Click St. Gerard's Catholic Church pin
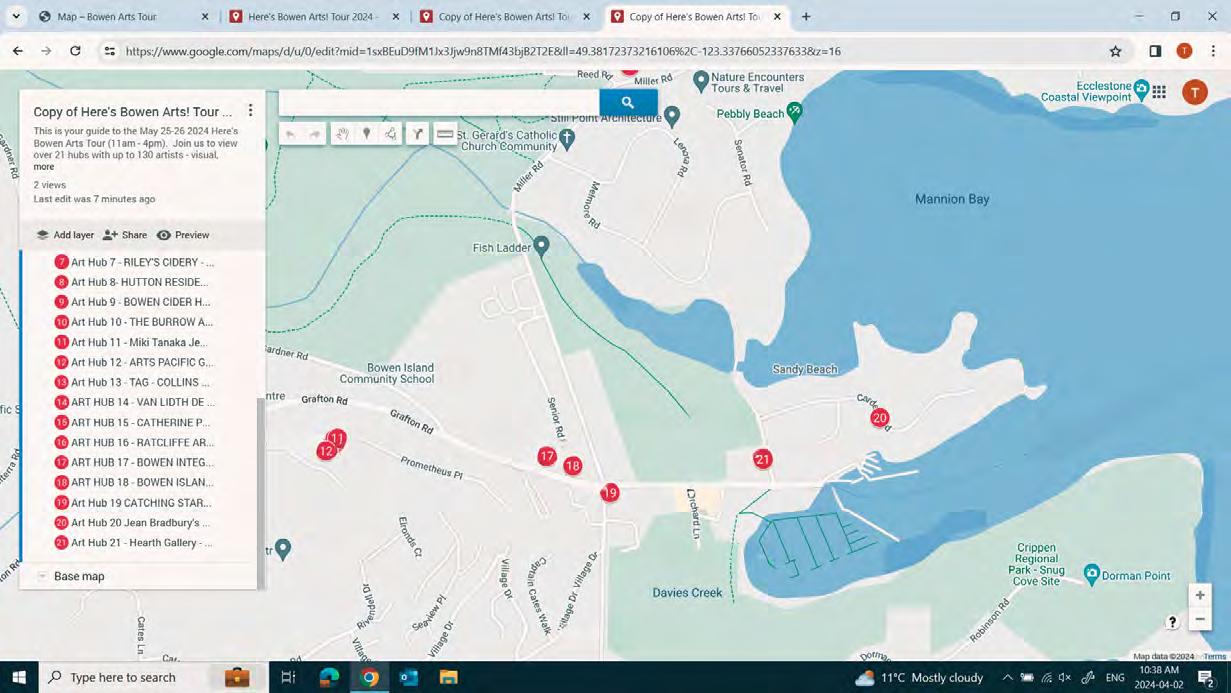Image resolution: width=1231 pixels, height=693 pixels. (x=567, y=137)
